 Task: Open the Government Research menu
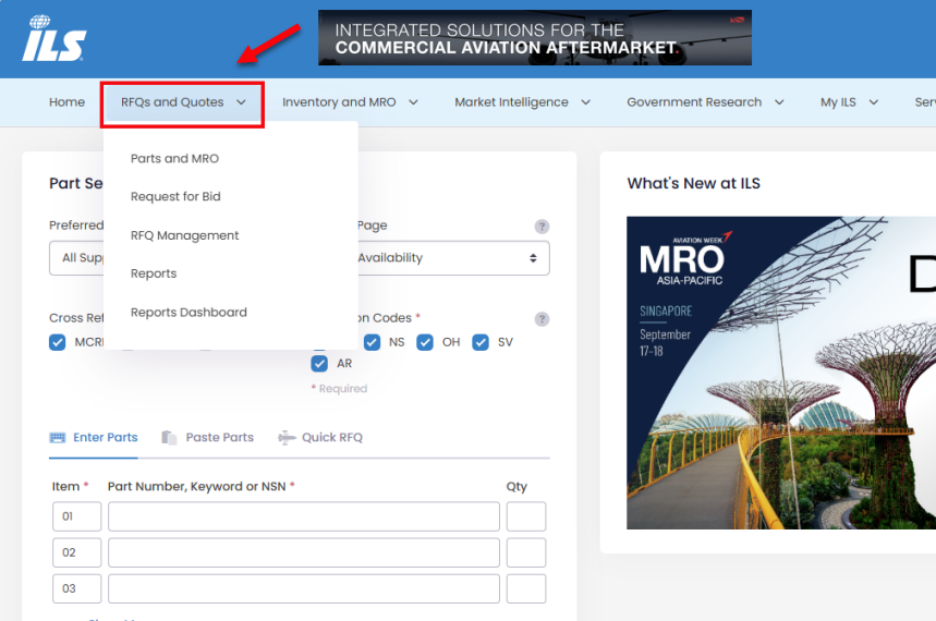pyautogui.click(x=694, y=101)
